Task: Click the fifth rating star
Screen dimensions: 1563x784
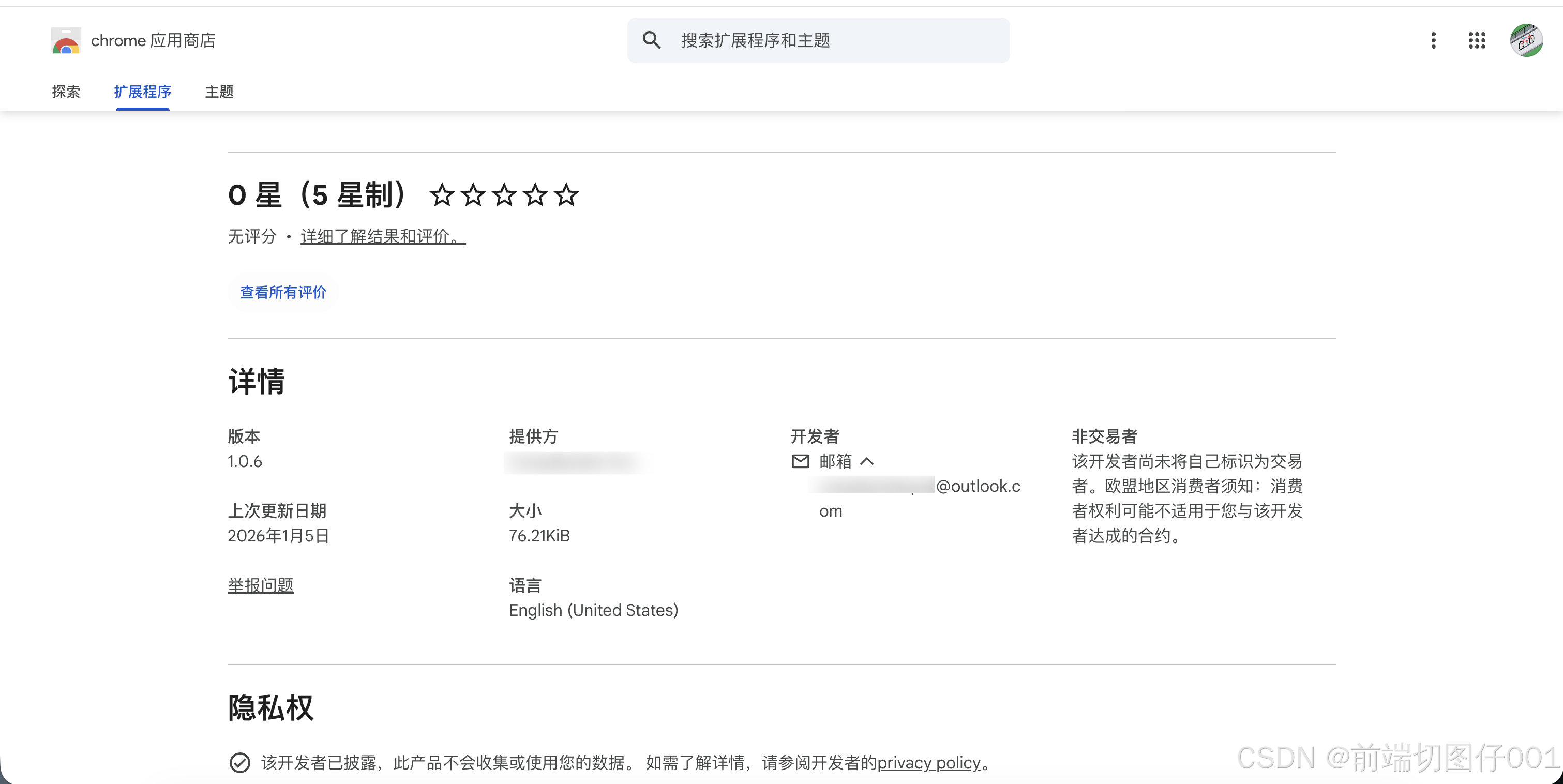Action: pos(567,195)
